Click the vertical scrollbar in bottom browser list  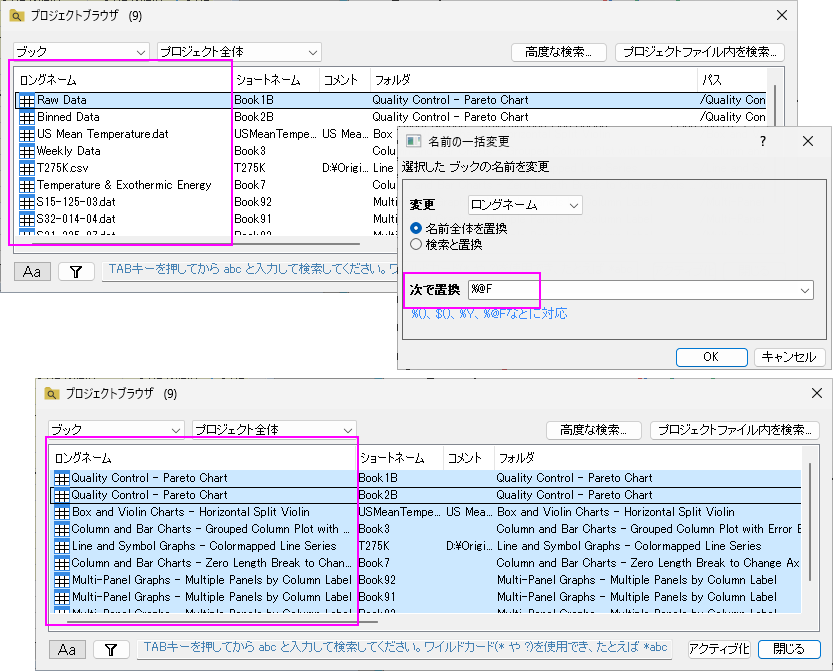tap(809, 522)
